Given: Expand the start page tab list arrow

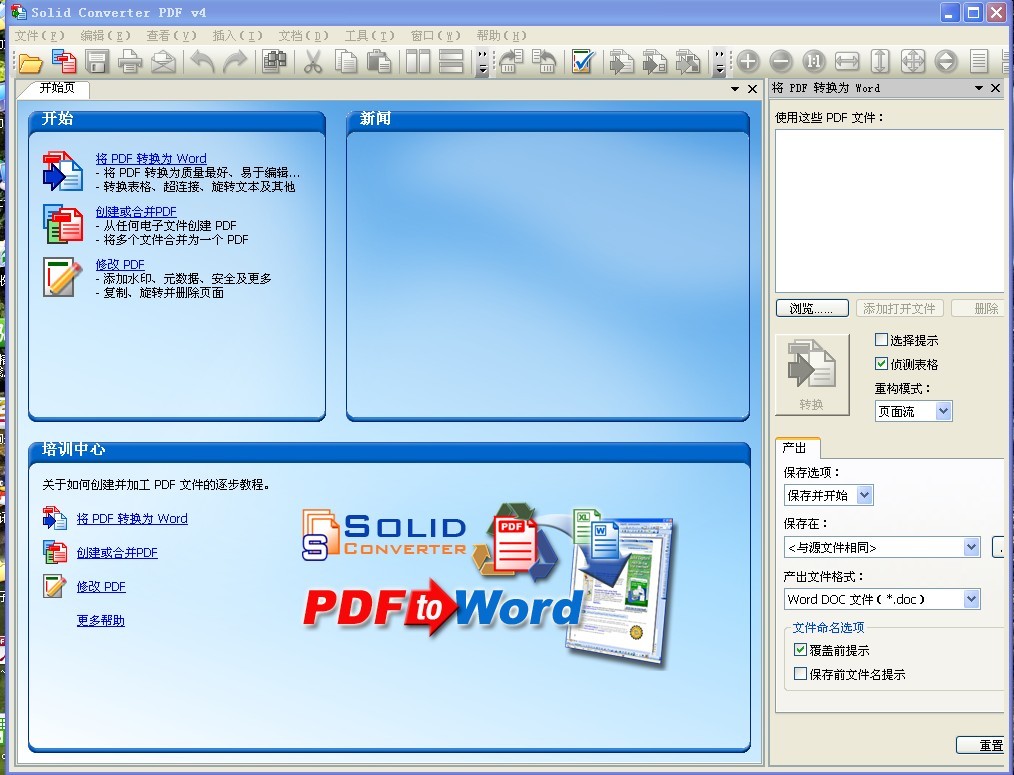Looking at the screenshot, I should 735,89.
